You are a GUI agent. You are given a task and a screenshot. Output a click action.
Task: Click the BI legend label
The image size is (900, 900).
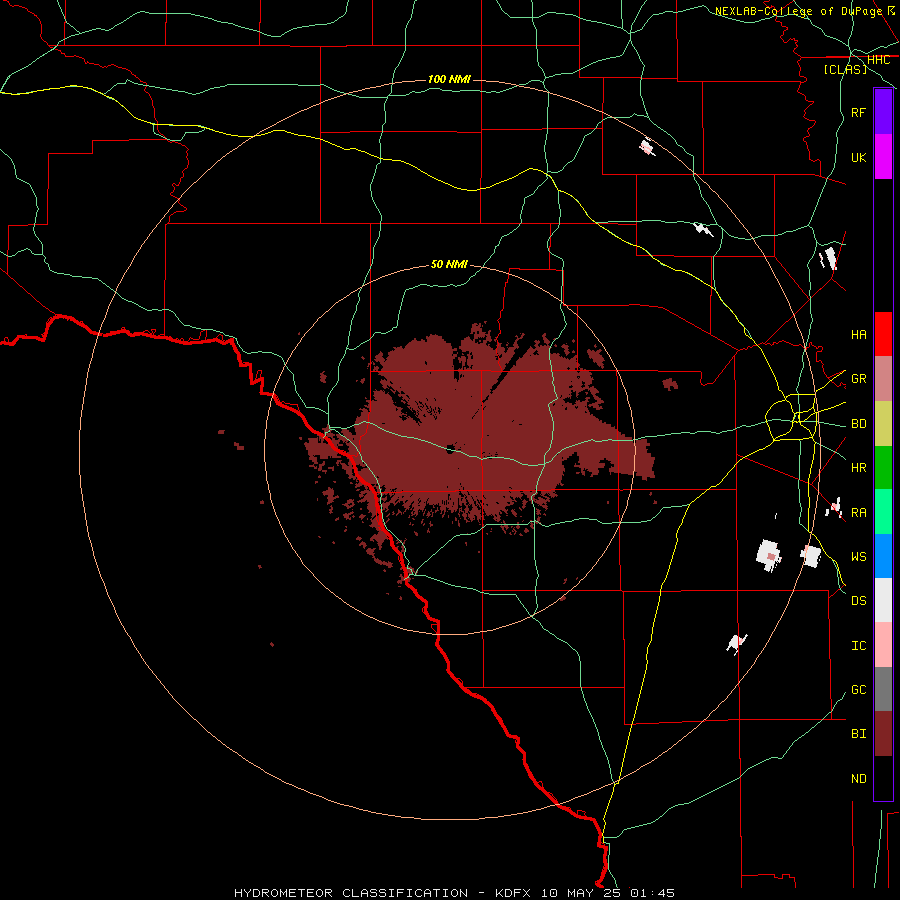[x=859, y=734]
